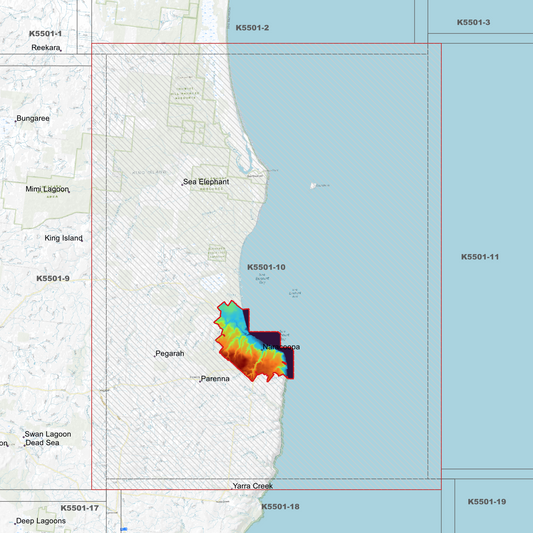Select the Reekara place label
This screenshot has width=533, height=533.
pos(46,48)
